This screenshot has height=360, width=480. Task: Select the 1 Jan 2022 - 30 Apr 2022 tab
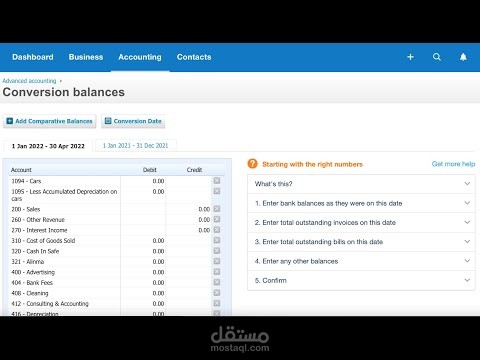48,146
